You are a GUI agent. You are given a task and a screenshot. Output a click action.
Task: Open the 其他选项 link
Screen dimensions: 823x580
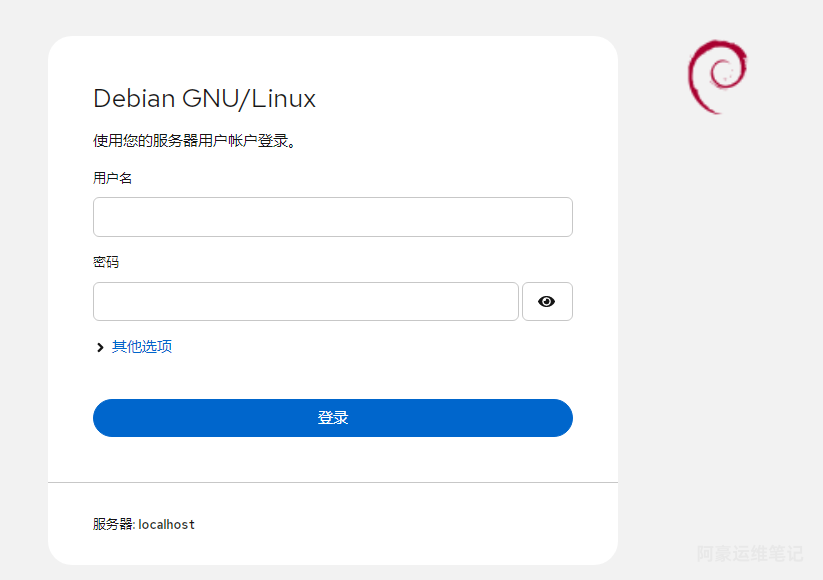(142, 346)
